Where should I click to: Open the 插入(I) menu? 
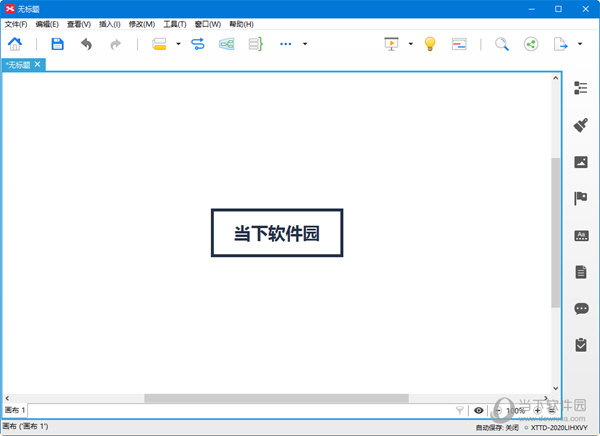click(x=109, y=24)
